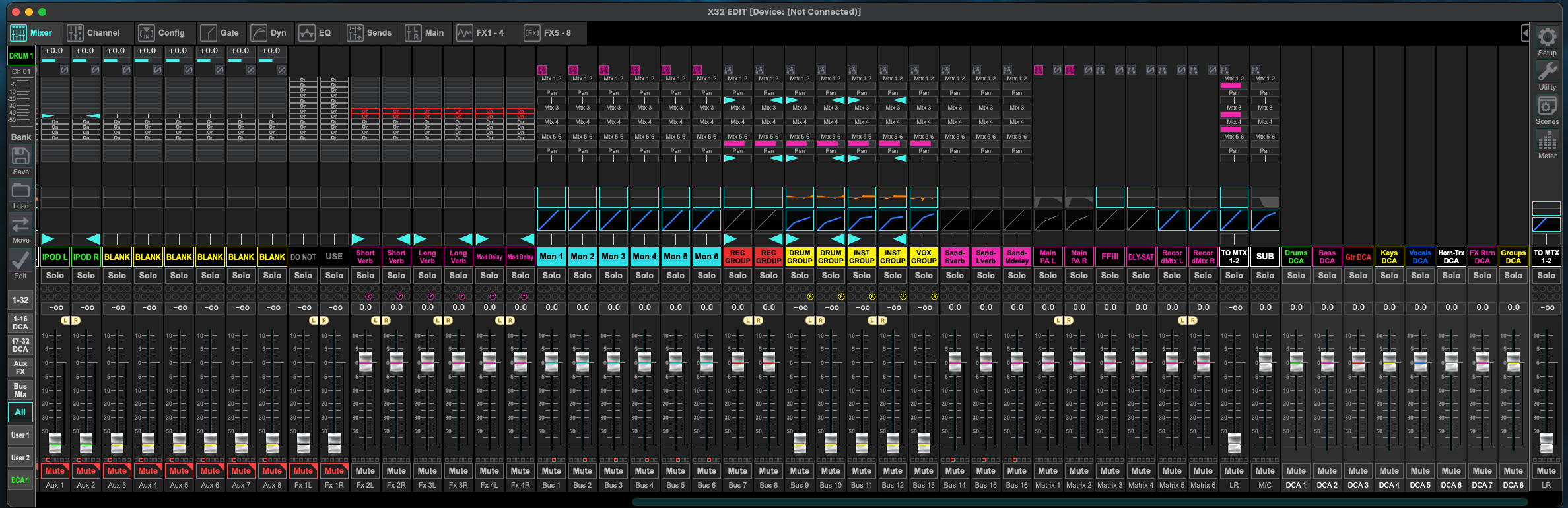Select the Bus Mtx bank button
The image size is (1568, 508).
point(20,390)
